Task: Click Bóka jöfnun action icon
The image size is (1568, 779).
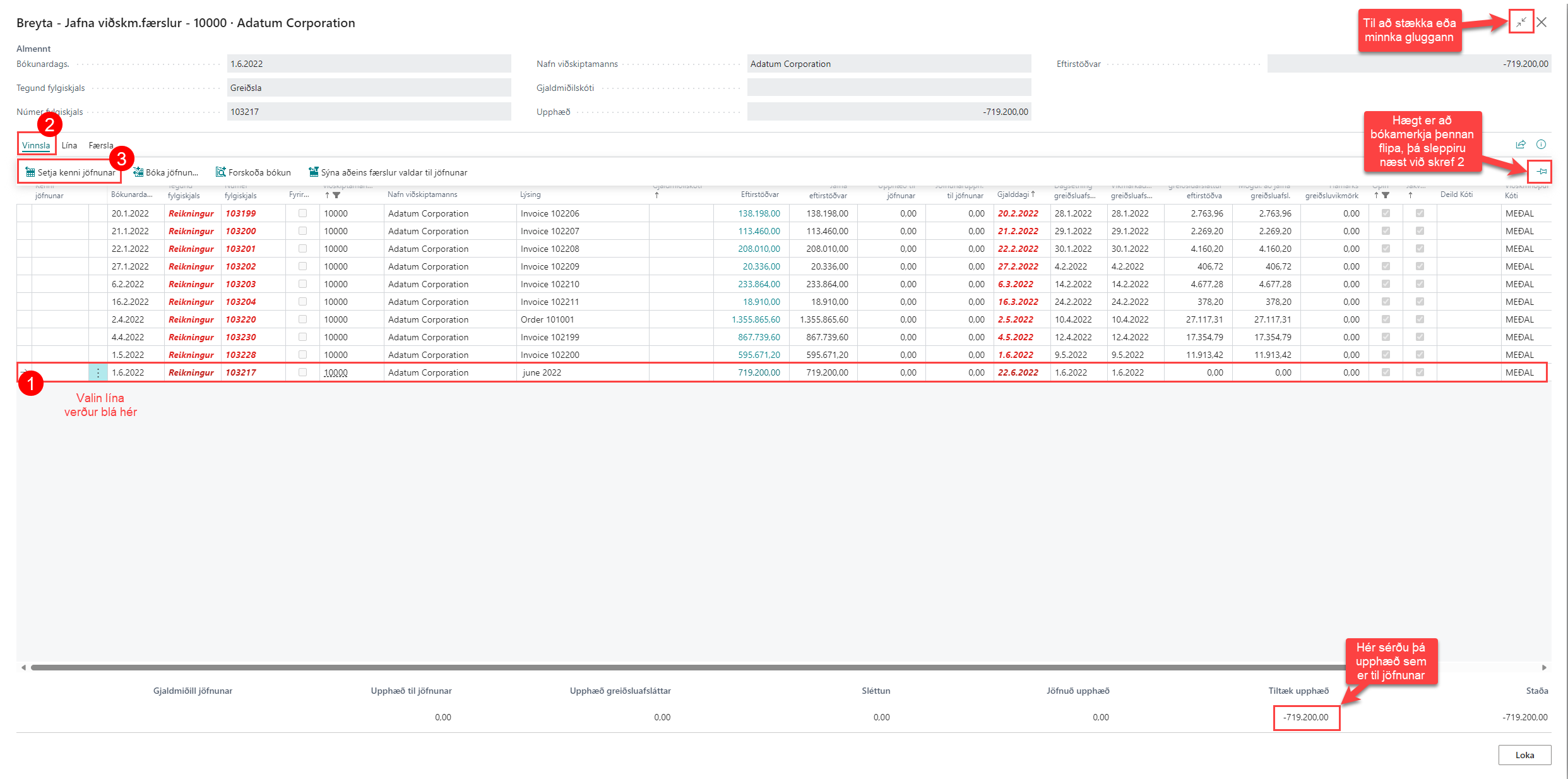Action: pos(138,172)
